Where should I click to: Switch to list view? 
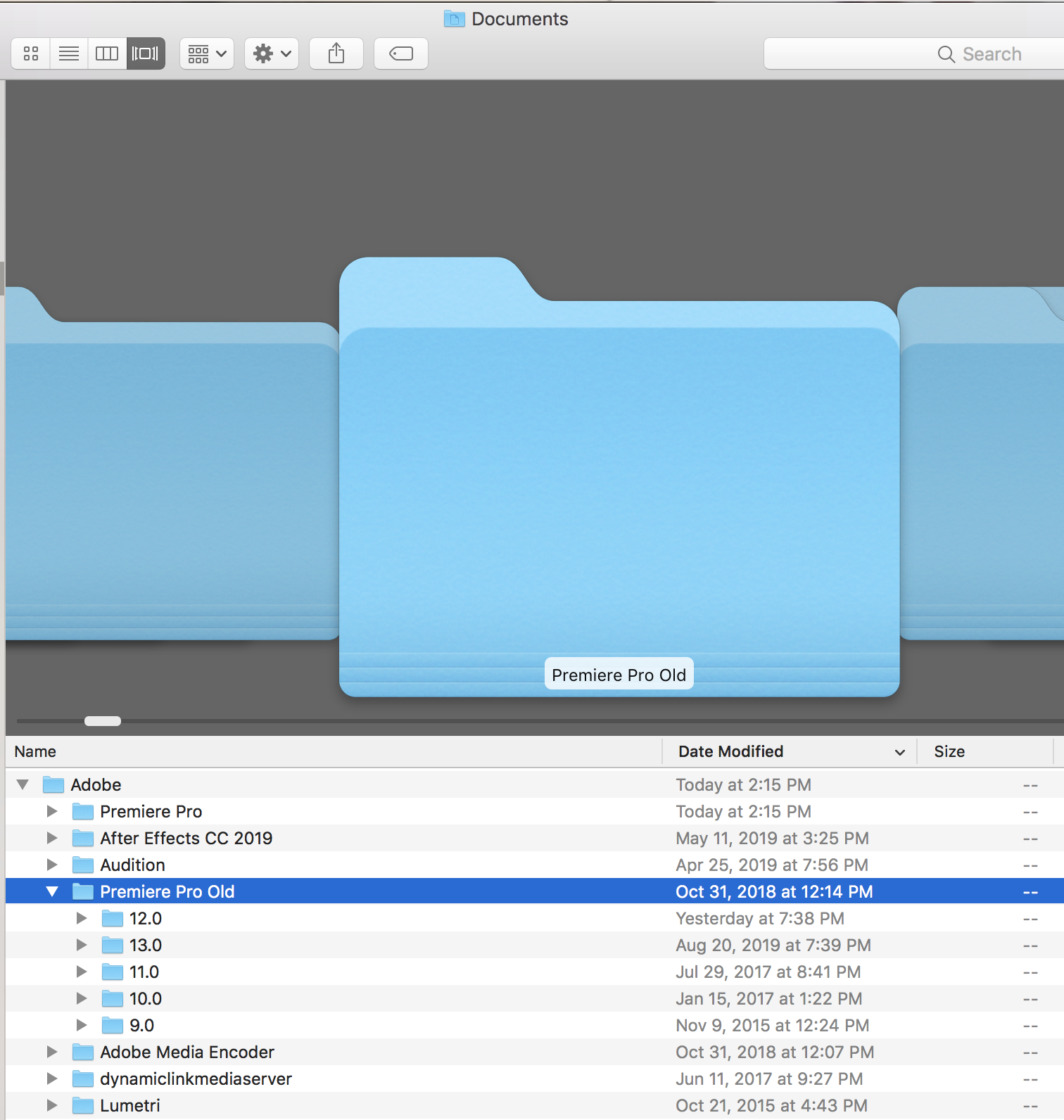click(69, 53)
